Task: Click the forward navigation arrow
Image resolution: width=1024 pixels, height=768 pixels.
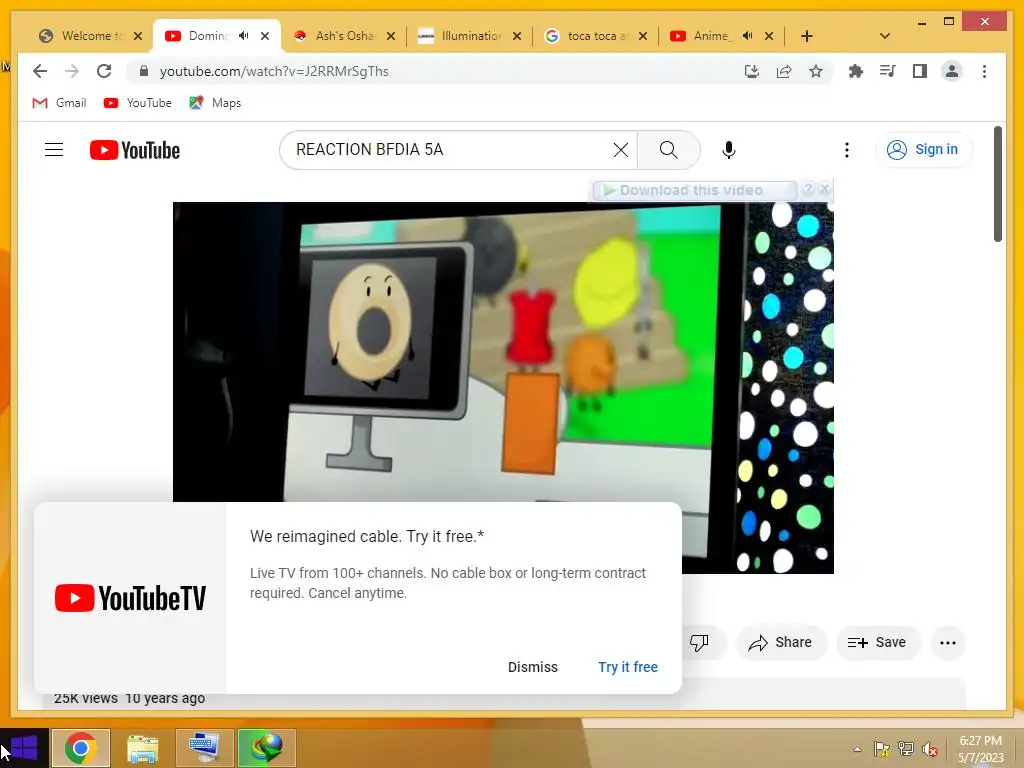Action: (x=72, y=71)
